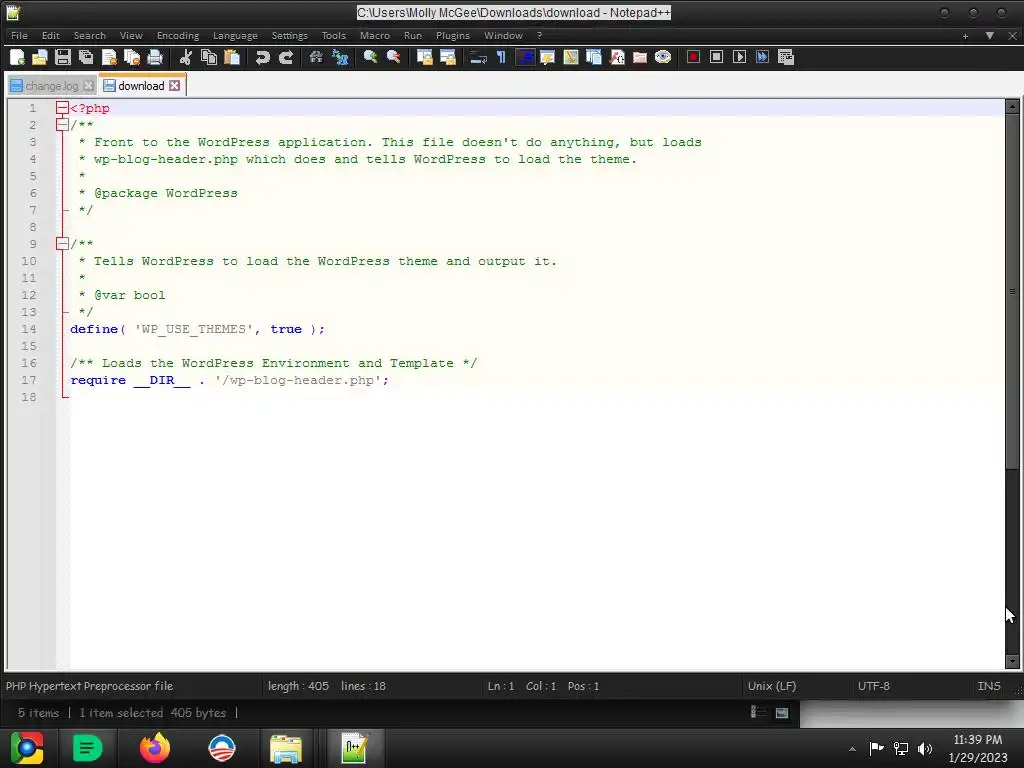Toggle synchronized vertical scrolling
This screenshot has width=1024, height=768.
[x=424, y=57]
